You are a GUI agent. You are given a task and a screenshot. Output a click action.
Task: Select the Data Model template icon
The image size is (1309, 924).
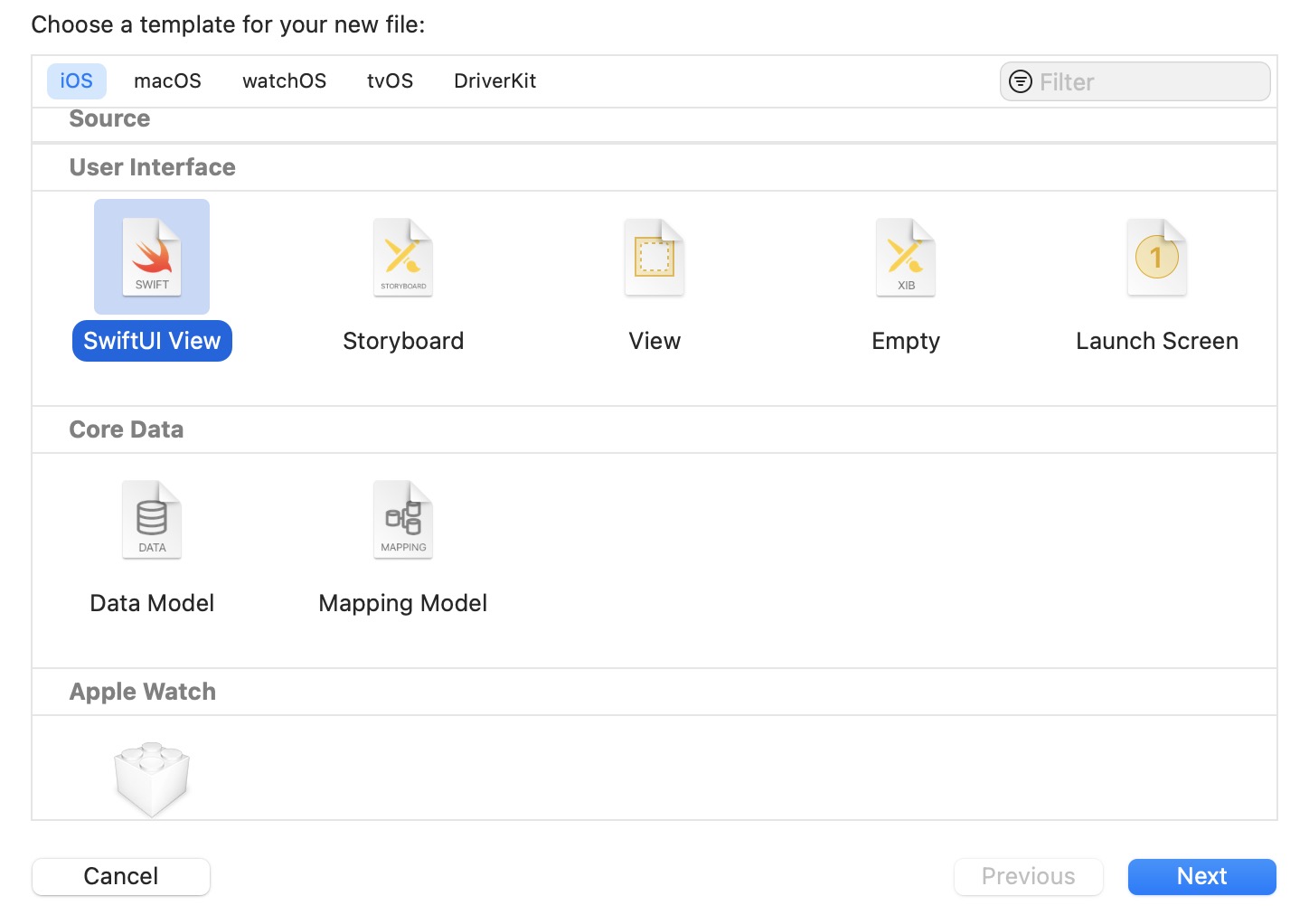(x=152, y=520)
